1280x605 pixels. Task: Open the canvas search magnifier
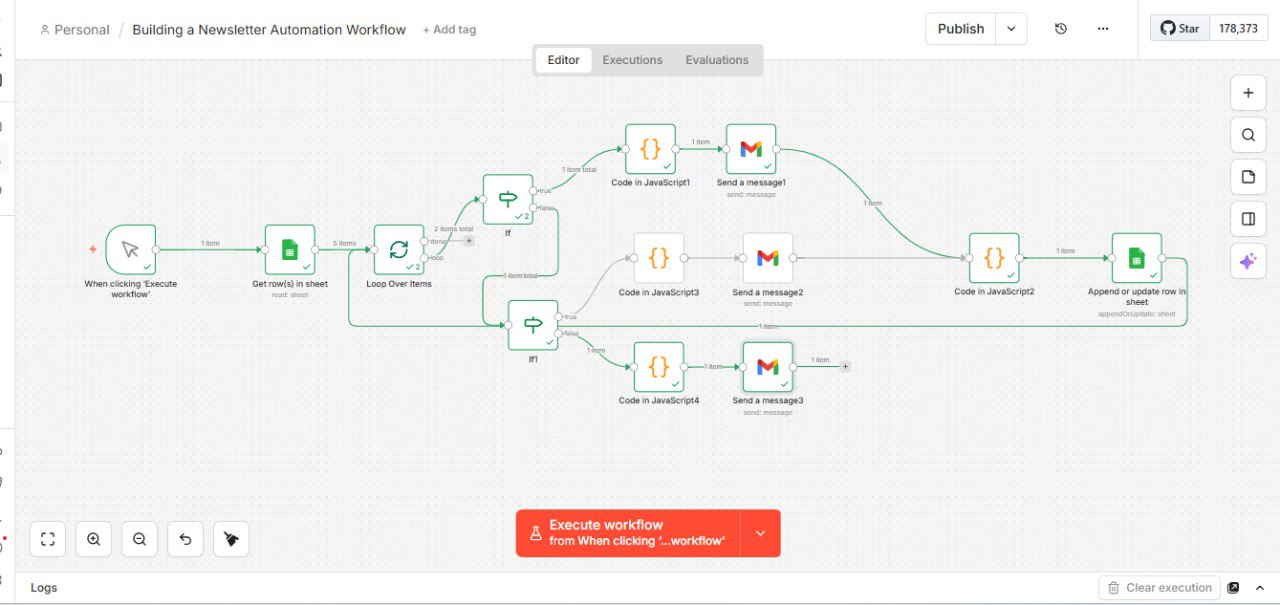coord(1247,135)
